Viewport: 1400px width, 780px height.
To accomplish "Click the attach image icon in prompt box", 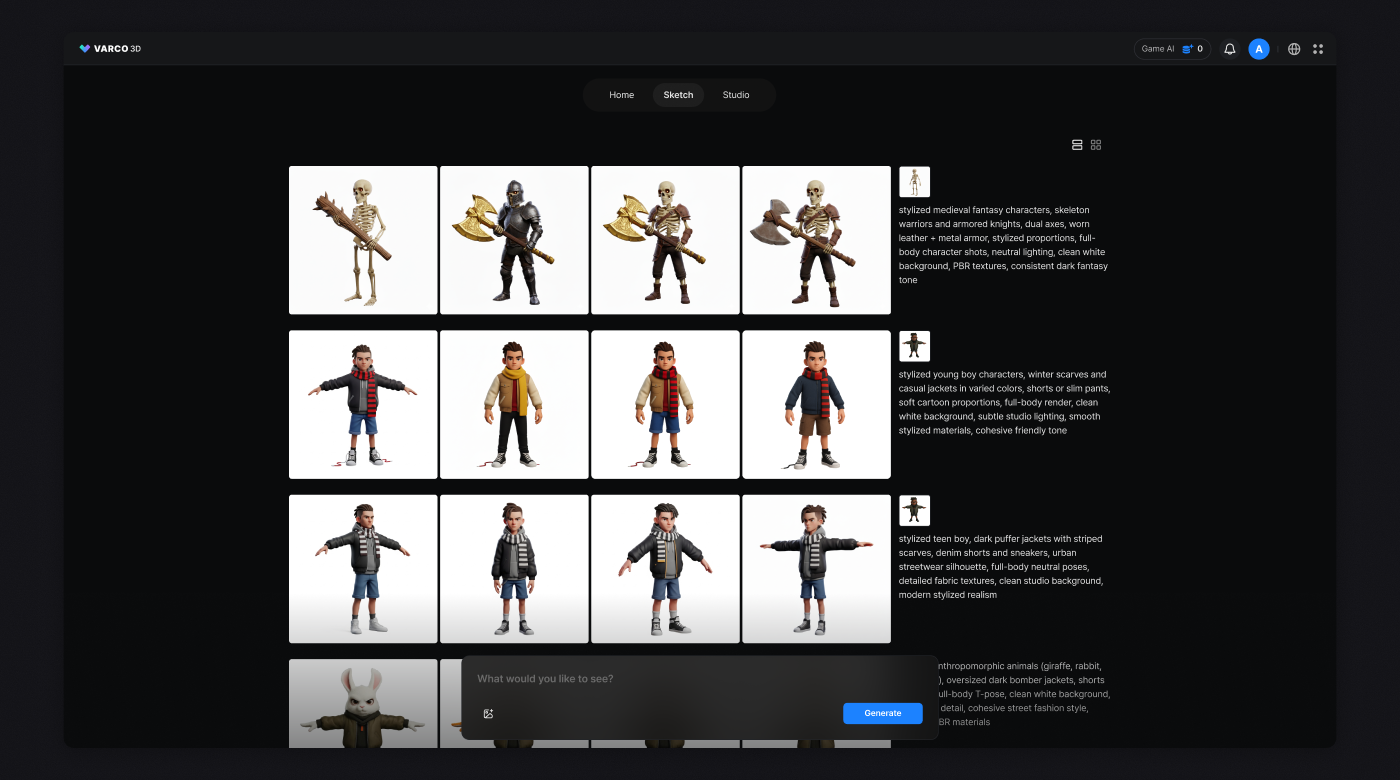I will (x=488, y=714).
